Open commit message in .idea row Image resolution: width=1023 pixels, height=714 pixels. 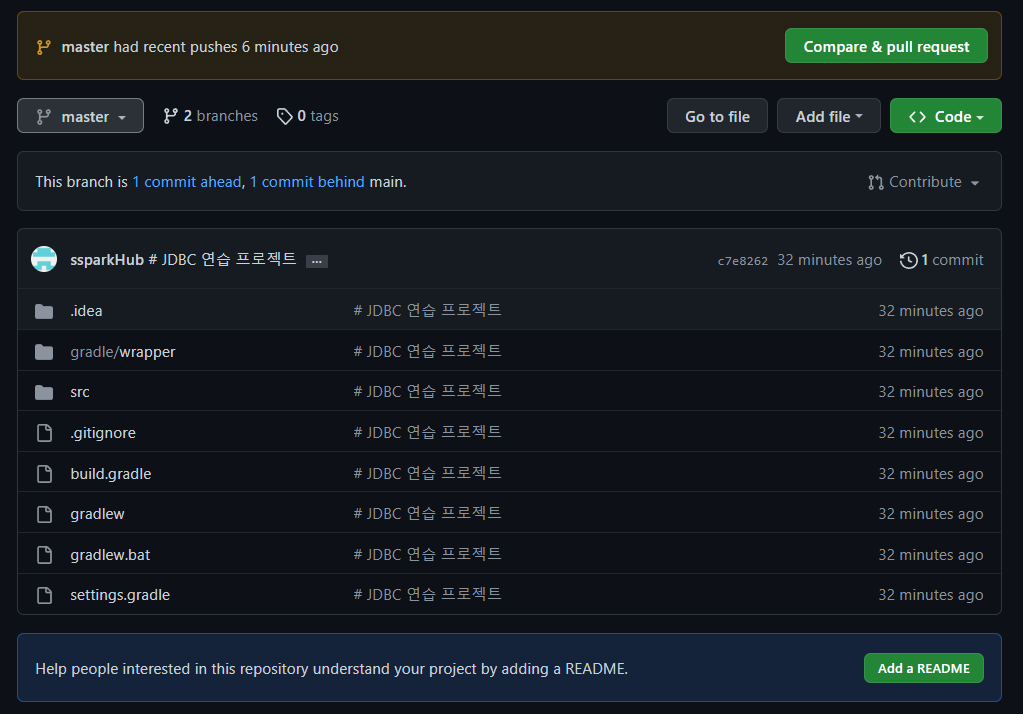tap(427, 310)
